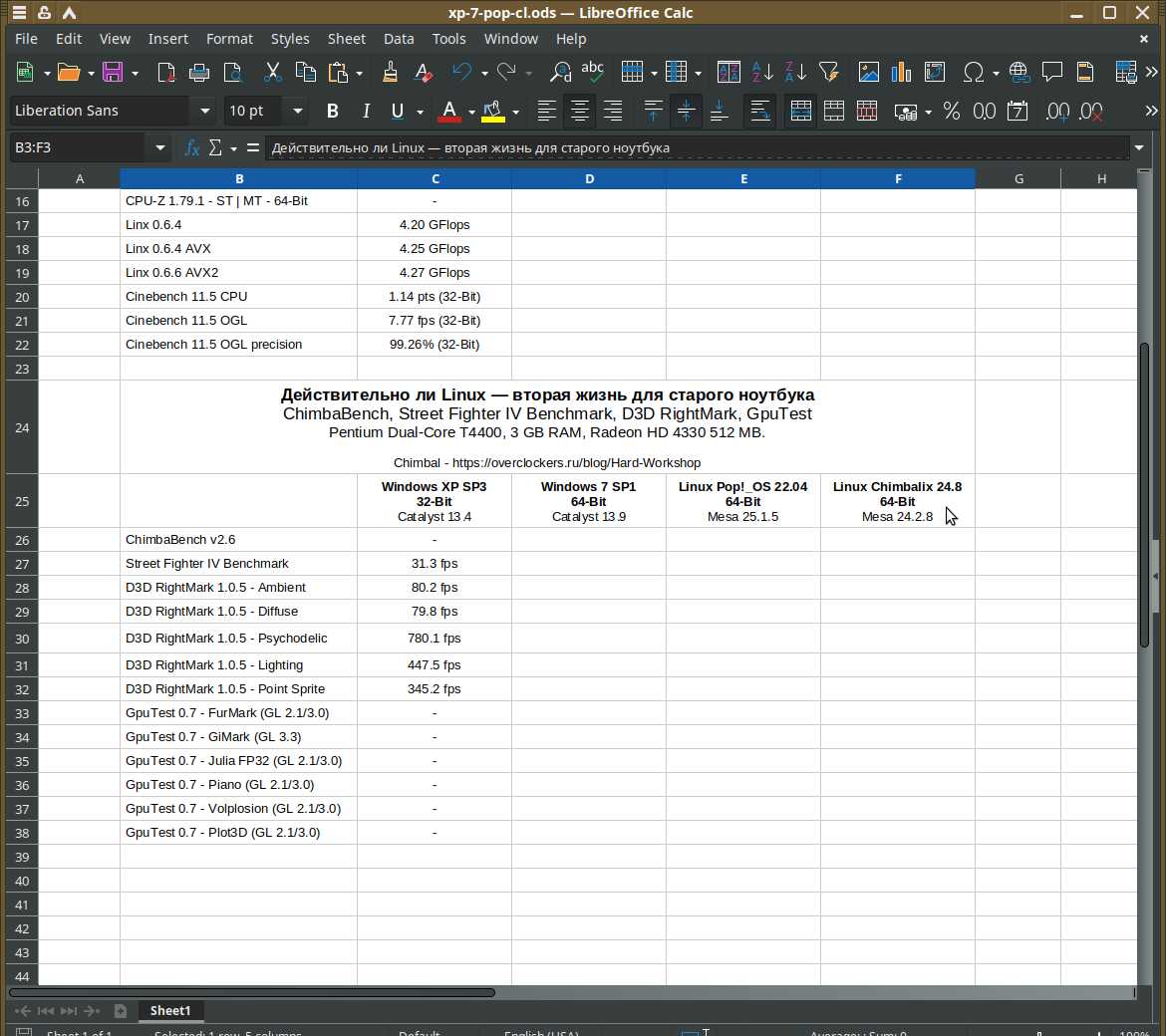This screenshot has width=1166, height=1036.
Task: Click the AutoFilter funnel icon
Action: [828, 73]
